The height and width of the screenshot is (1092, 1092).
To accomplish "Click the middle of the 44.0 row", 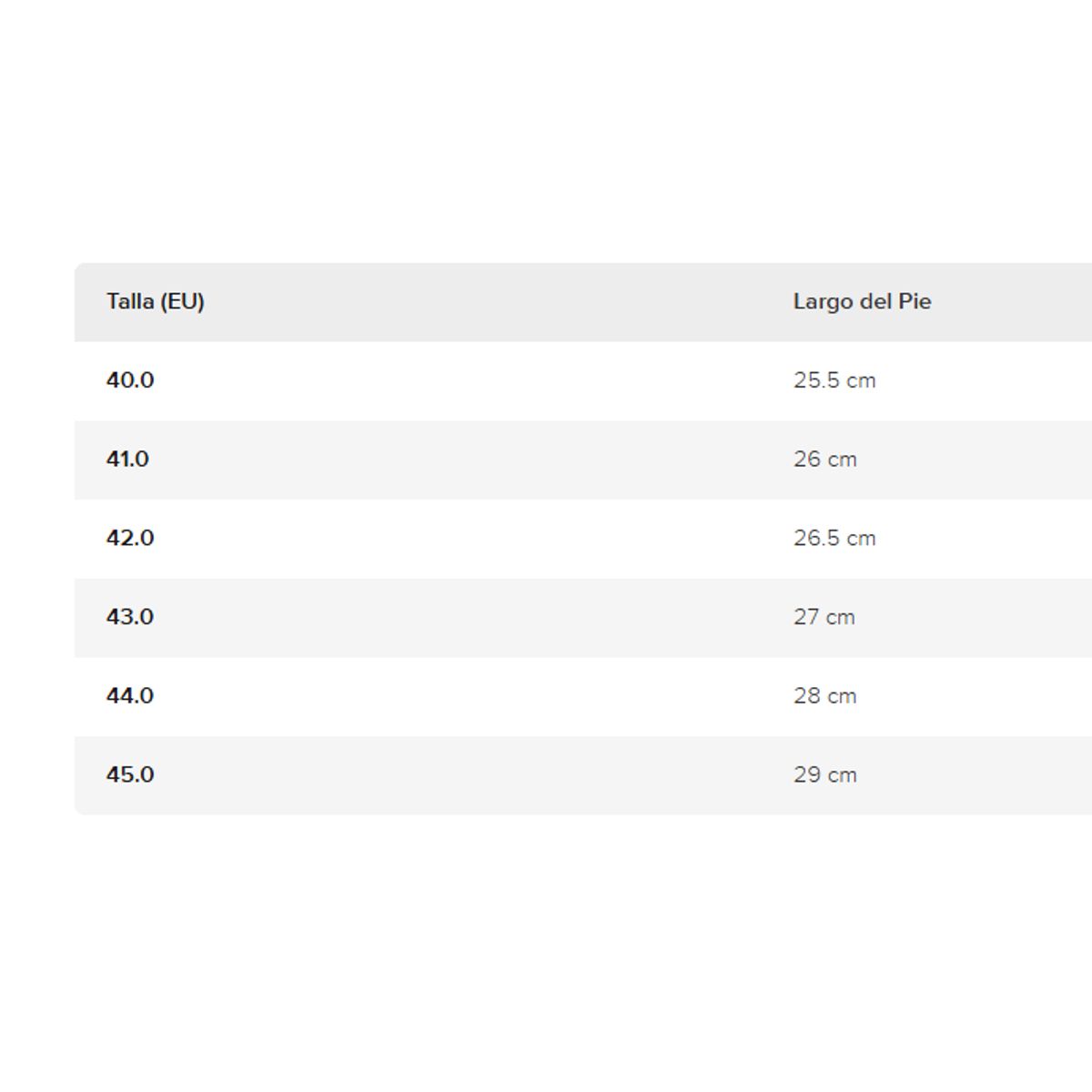I will coord(500,696).
